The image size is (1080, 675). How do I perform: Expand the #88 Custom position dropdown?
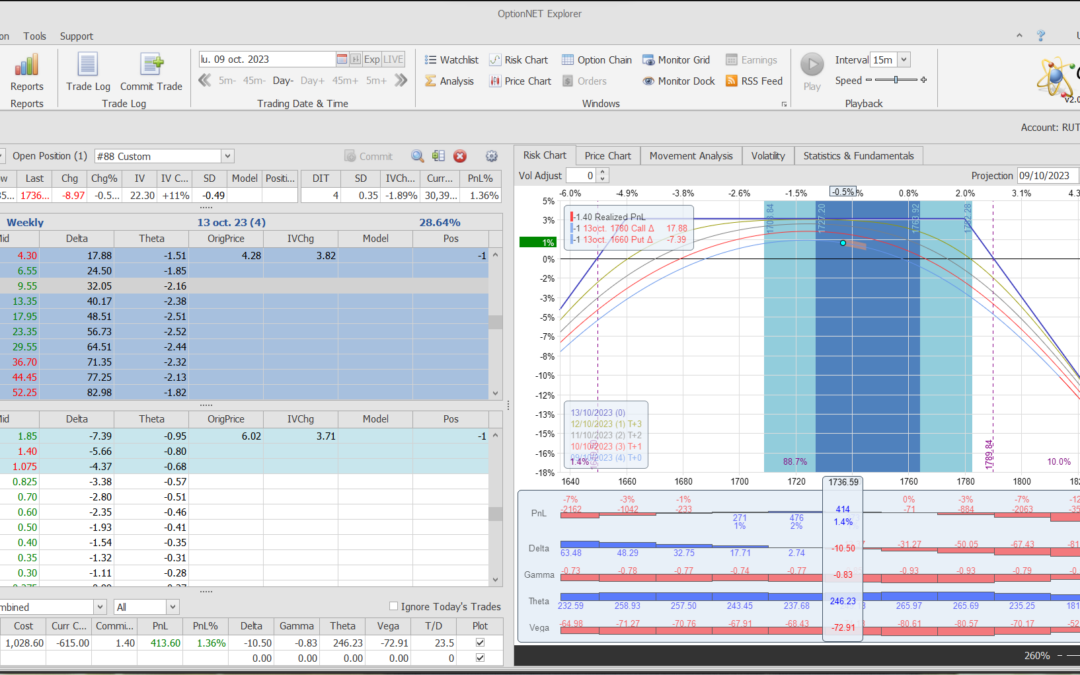tap(228, 156)
